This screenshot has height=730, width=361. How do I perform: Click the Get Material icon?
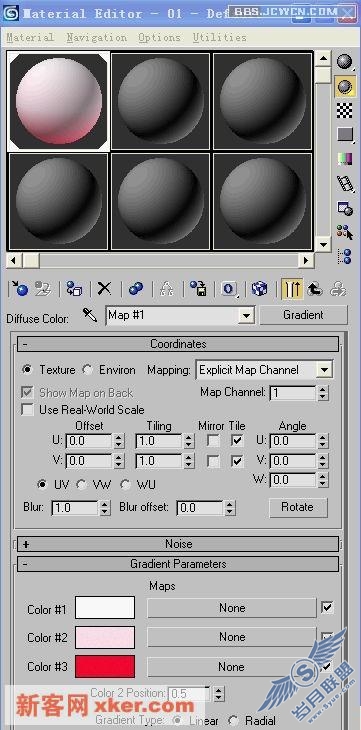click(x=19, y=289)
